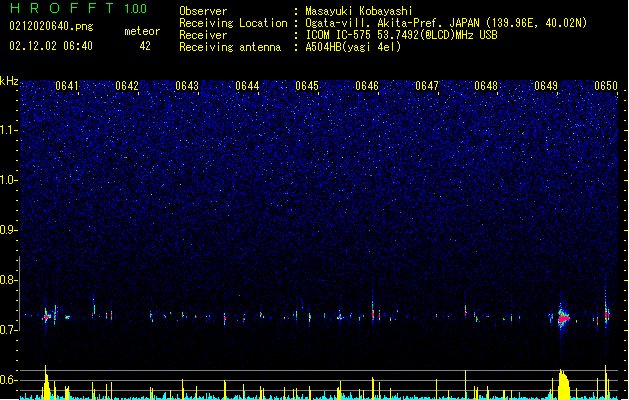Click the 0.9 kHz axis label

point(9,230)
